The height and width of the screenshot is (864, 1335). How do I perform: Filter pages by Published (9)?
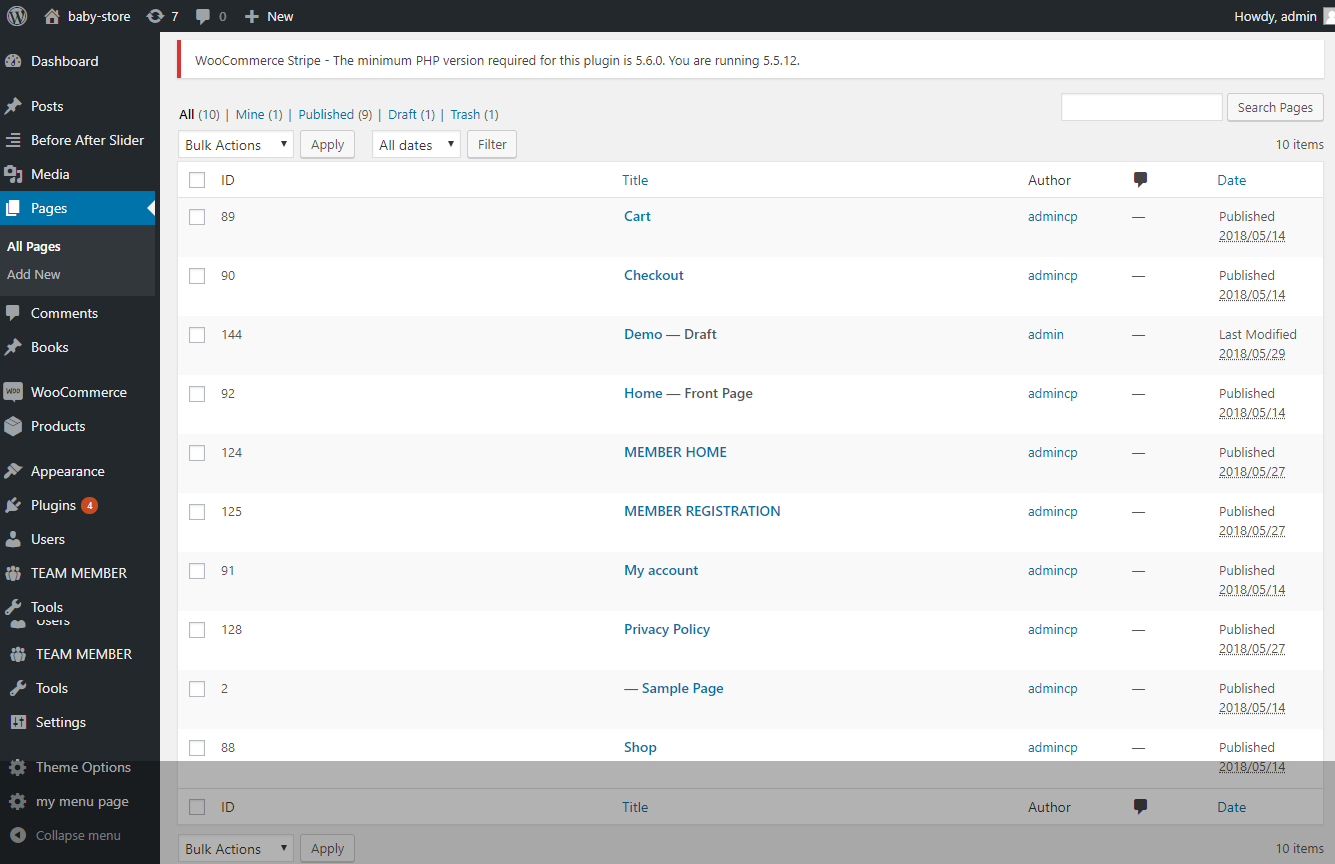click(x=335, y=115)
